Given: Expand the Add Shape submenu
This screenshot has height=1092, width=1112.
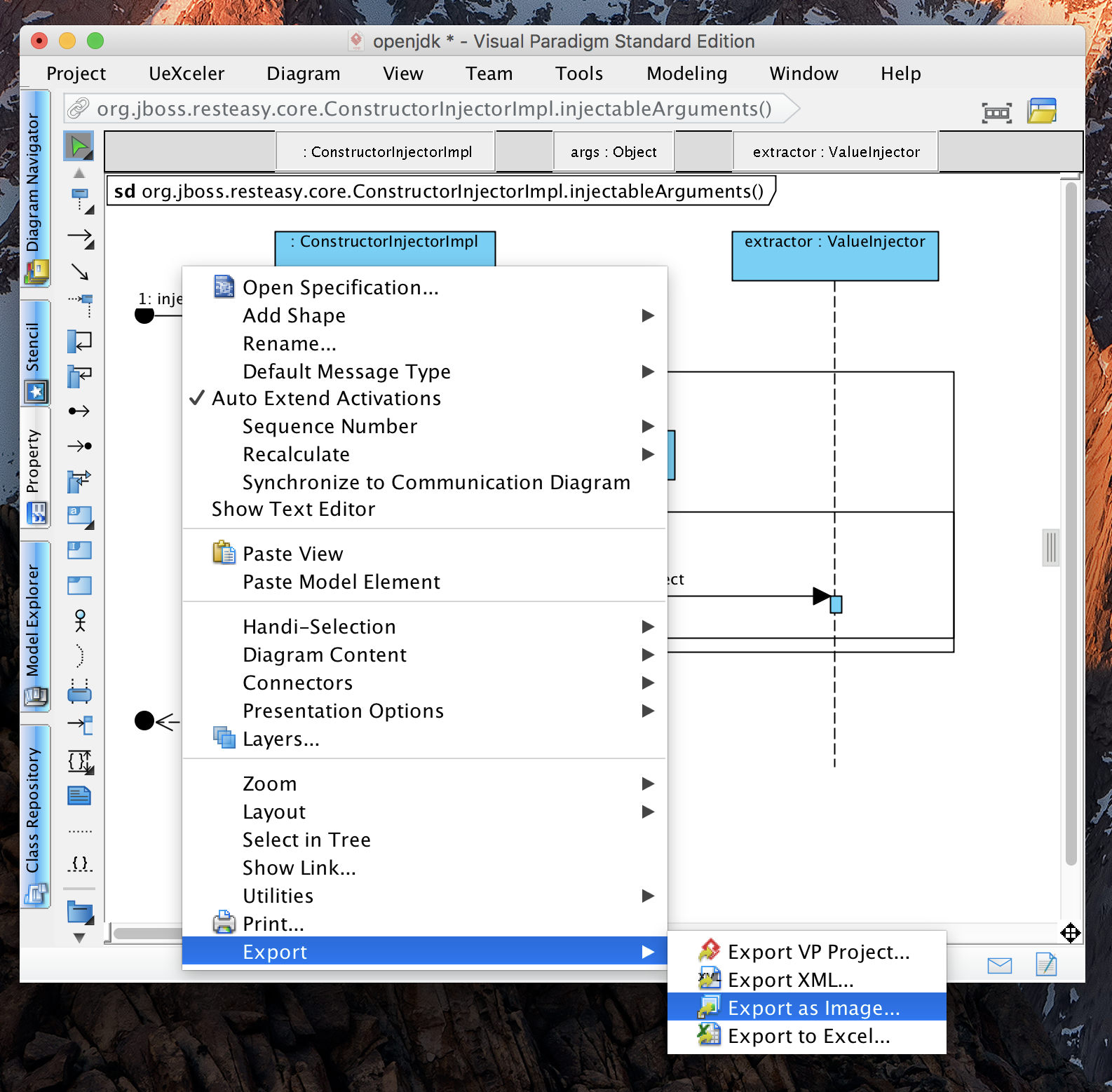Looking at the screenshot, I should click(423, 315).
